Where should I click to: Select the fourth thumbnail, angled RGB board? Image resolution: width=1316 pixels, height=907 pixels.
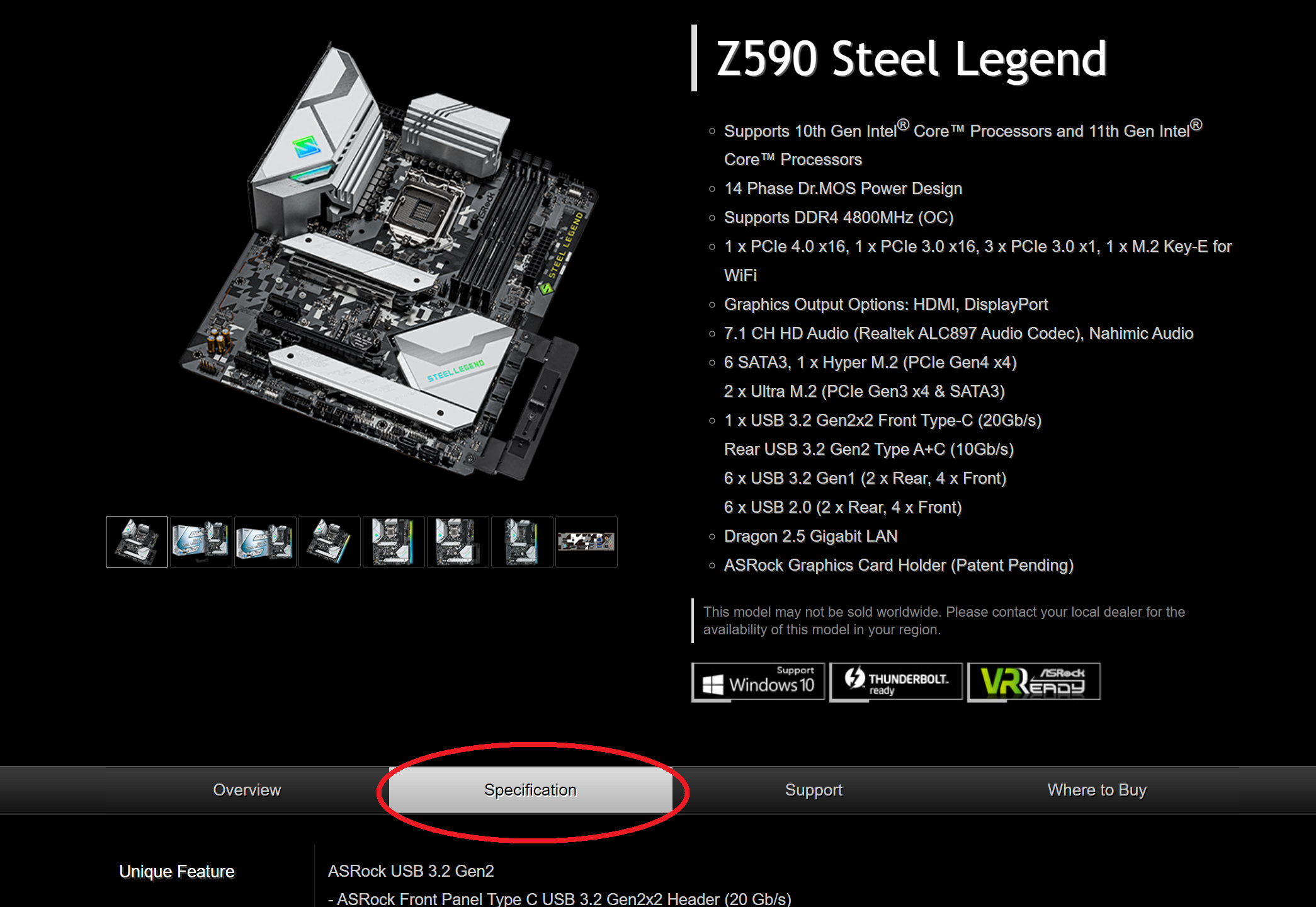tap(329, 542)
